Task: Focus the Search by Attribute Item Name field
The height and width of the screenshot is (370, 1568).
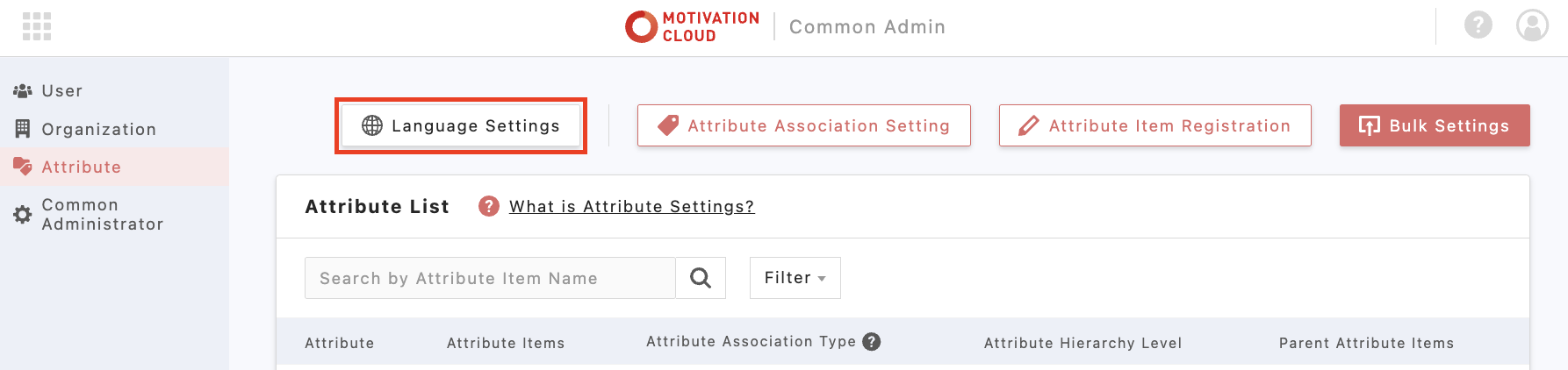Action: pyautogui.click(x=489, y=278)
